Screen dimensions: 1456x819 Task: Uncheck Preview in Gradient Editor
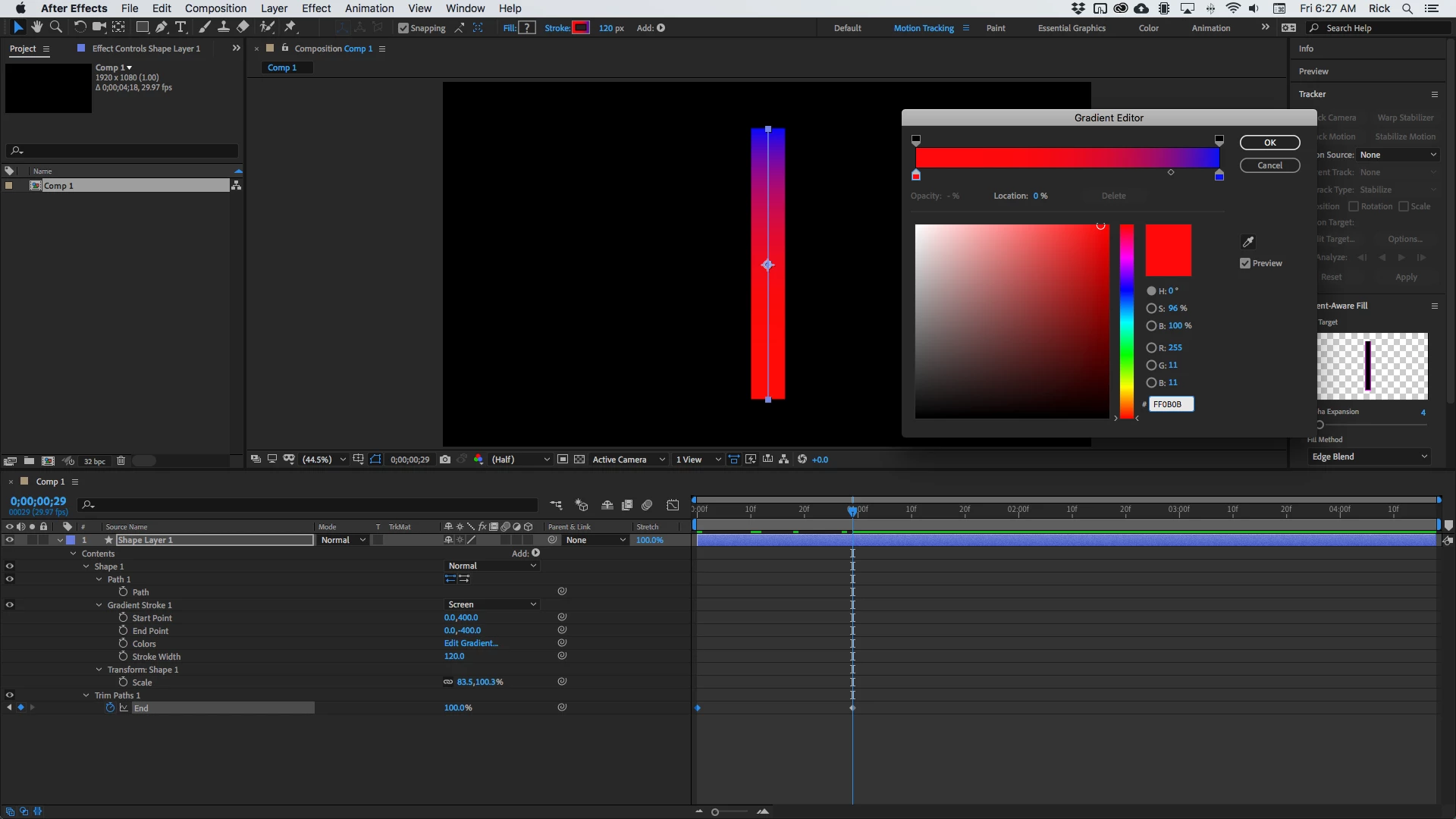(x=1245, y=263)
